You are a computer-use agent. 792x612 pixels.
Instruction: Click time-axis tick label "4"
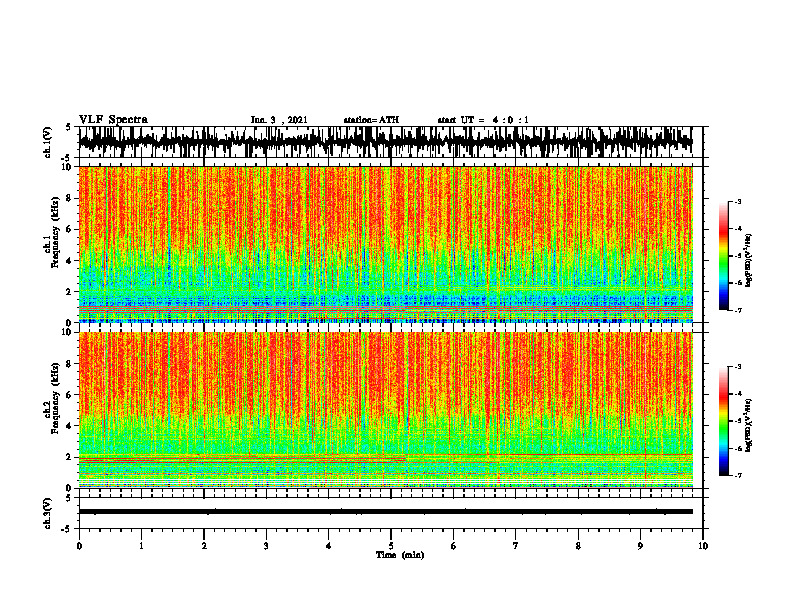click(329, 546)
